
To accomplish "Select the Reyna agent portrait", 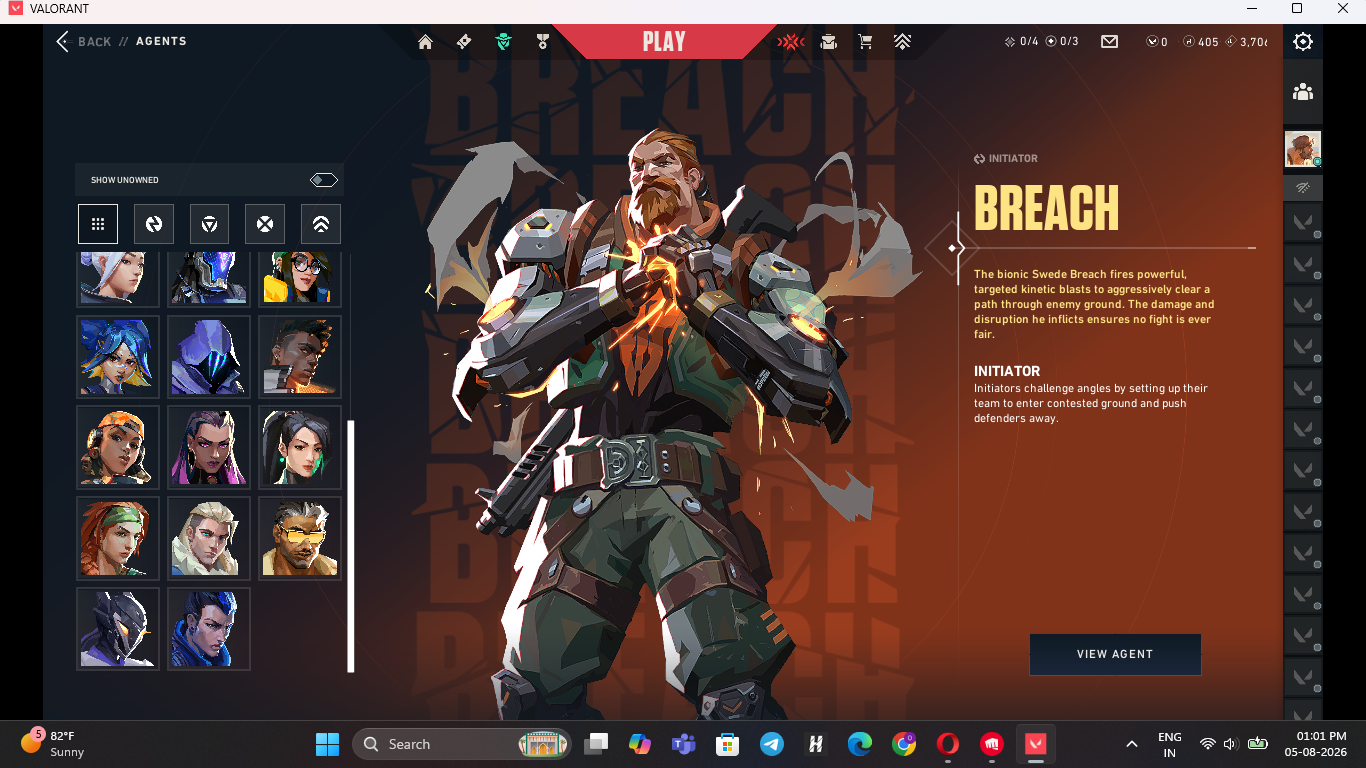I will pyautogui.click(x=209, y=447).
